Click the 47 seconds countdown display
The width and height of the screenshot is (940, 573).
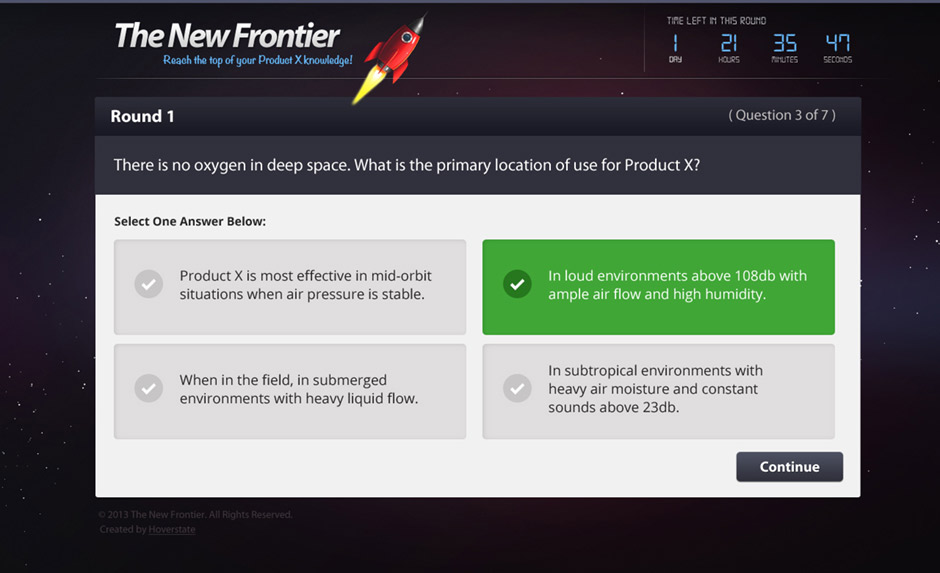click(x=837, y=43)
